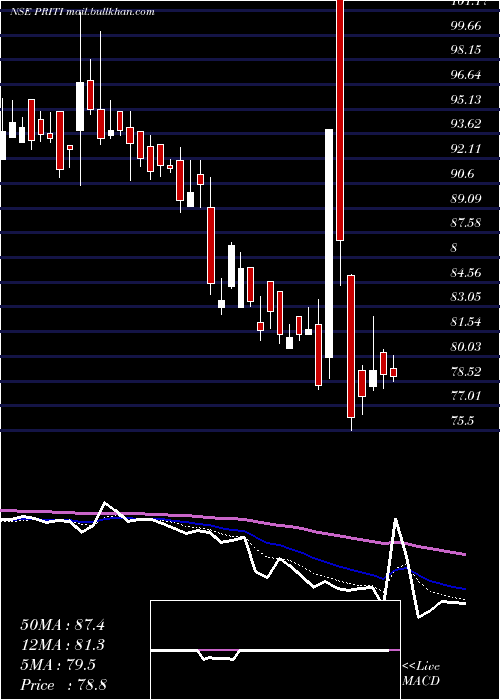The width and height of the screenshot is (500, 700).
Task: Click the '12MA : 81.3' reading
Action: [x=62, y=645]
